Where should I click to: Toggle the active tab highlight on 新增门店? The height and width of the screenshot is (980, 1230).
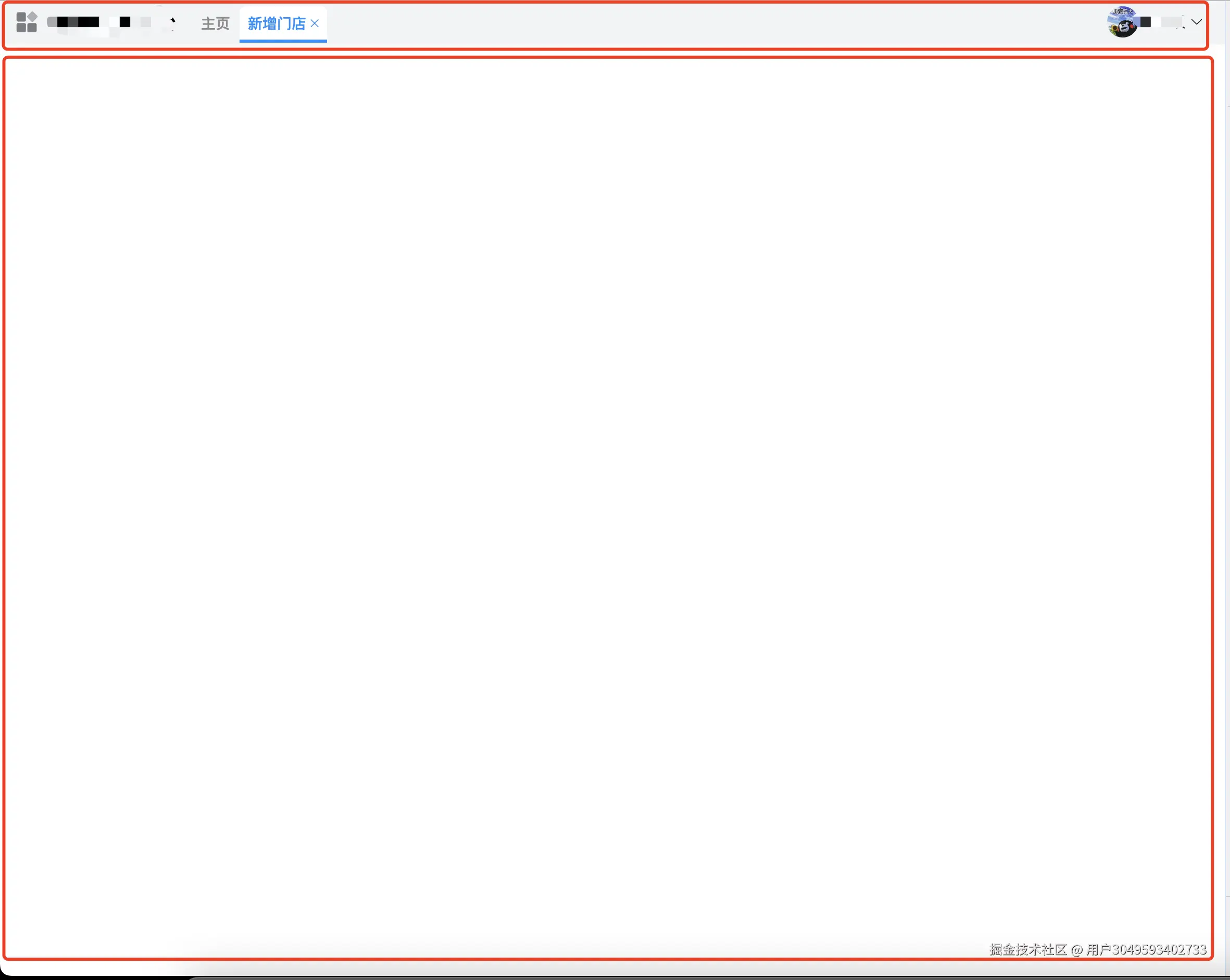[275, 23]
